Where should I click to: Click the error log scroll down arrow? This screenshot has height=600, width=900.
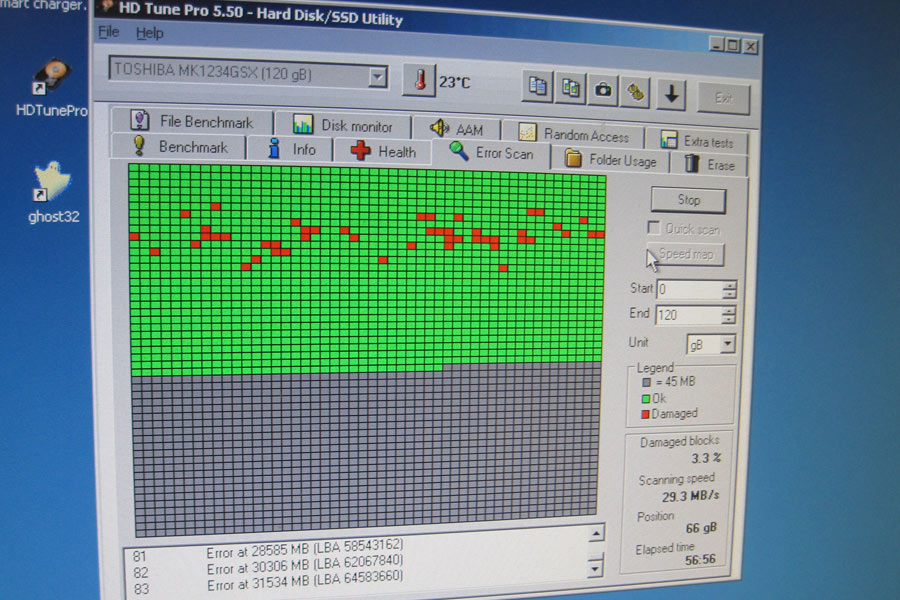595,568
